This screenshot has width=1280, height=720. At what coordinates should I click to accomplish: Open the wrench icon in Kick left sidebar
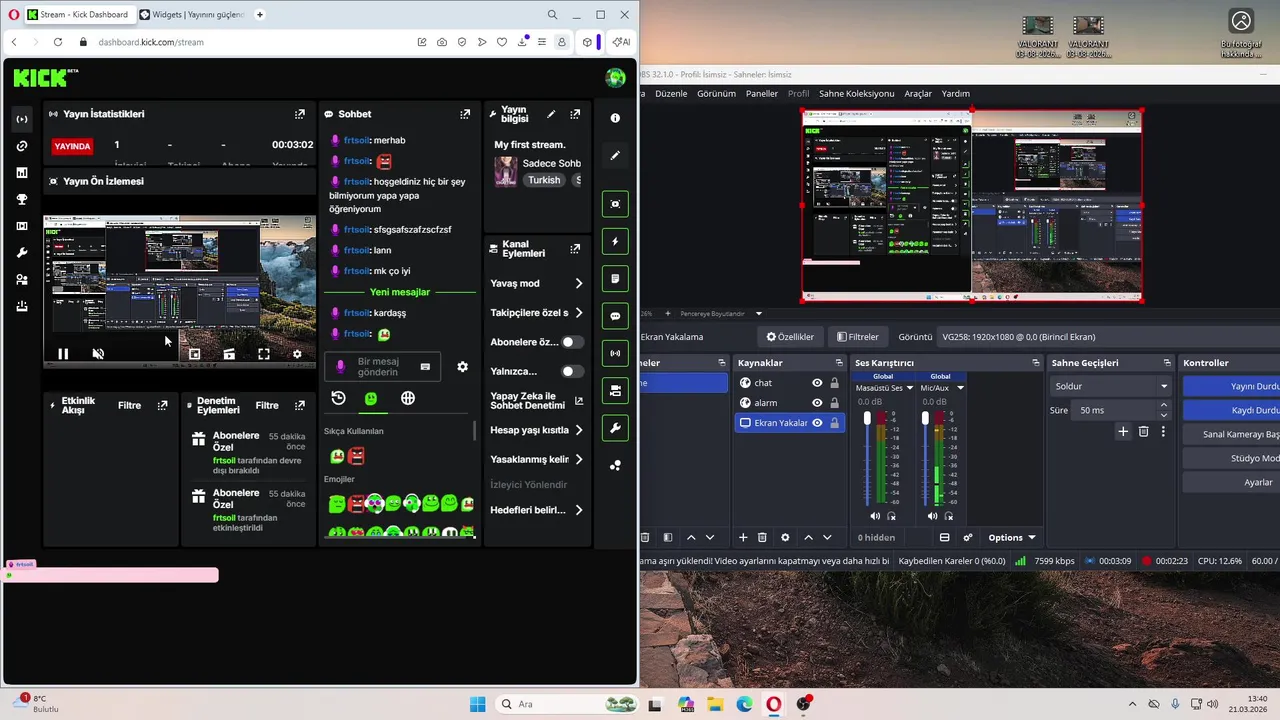22,253
